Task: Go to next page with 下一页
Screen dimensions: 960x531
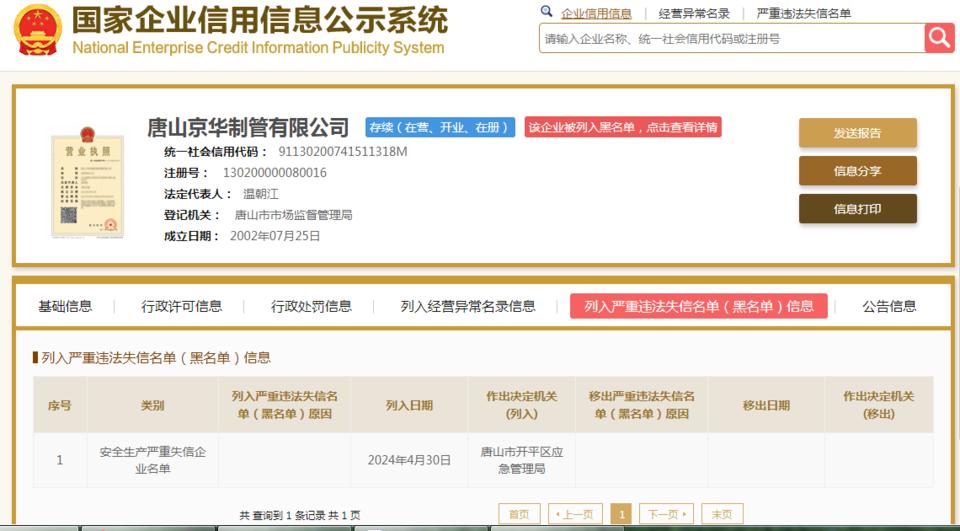Action: click(x=665, y=514)
